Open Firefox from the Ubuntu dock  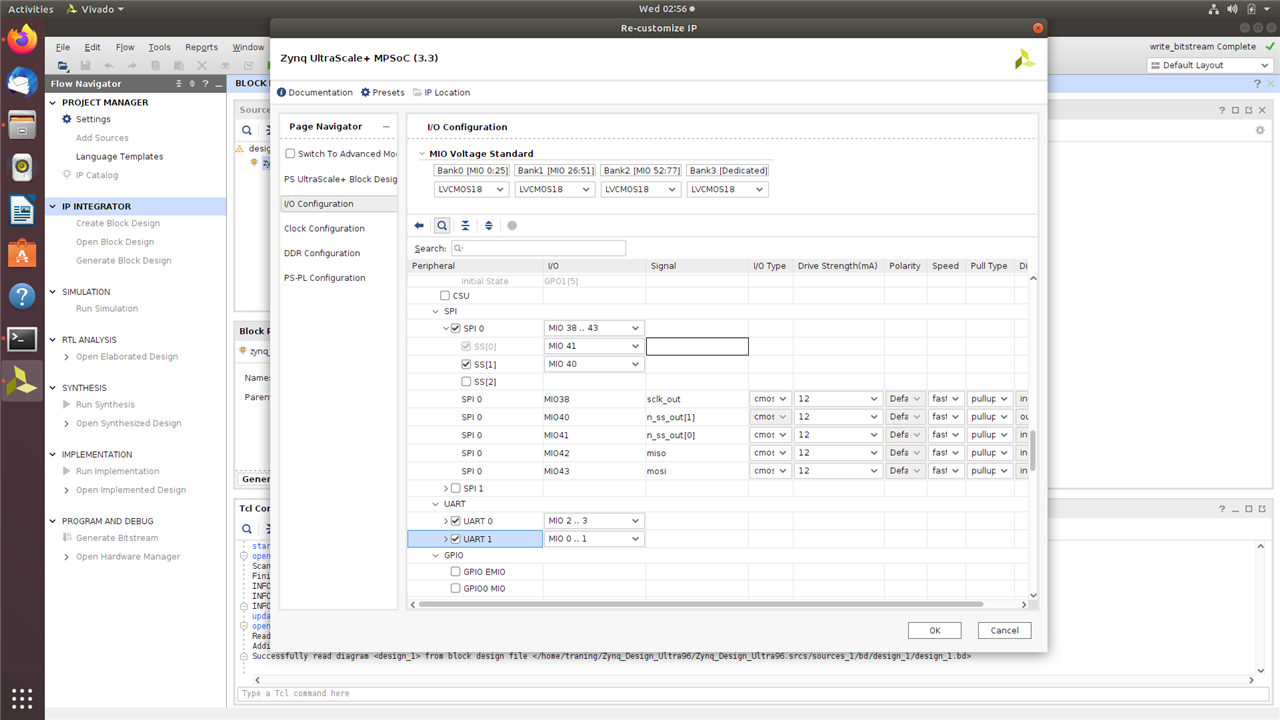coord(22,40)
